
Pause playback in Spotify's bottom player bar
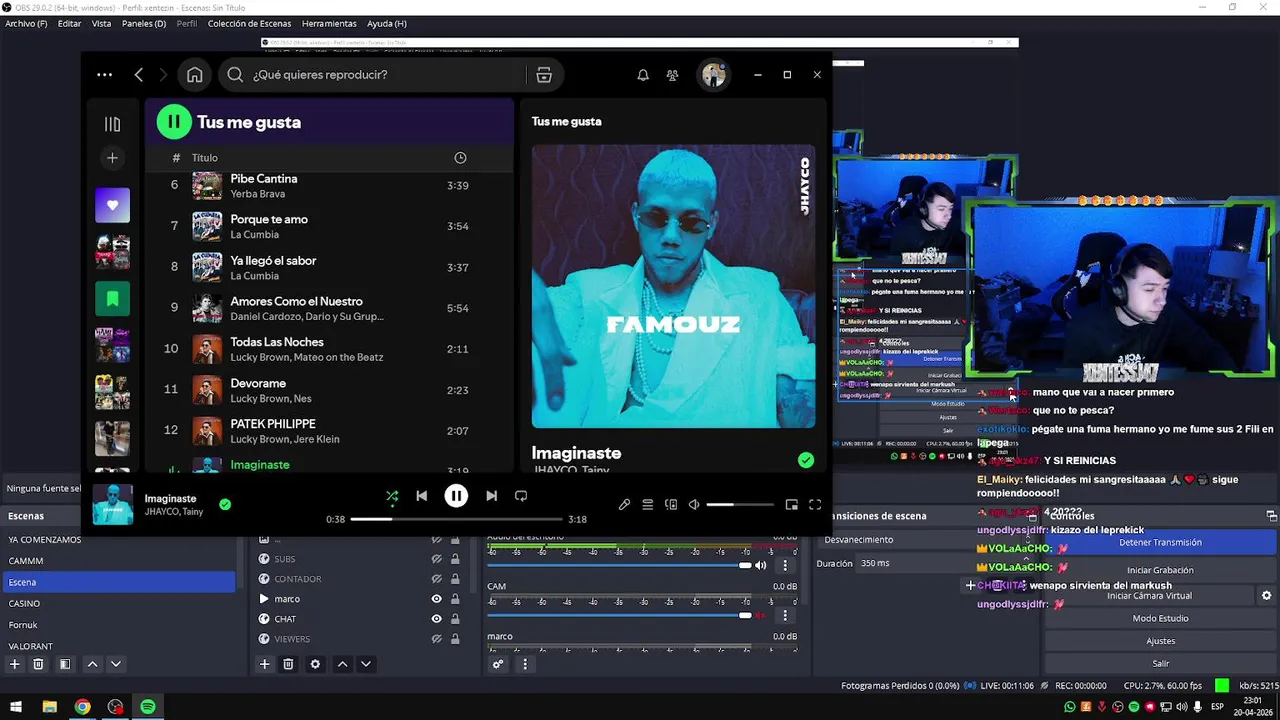pos(456,496)
